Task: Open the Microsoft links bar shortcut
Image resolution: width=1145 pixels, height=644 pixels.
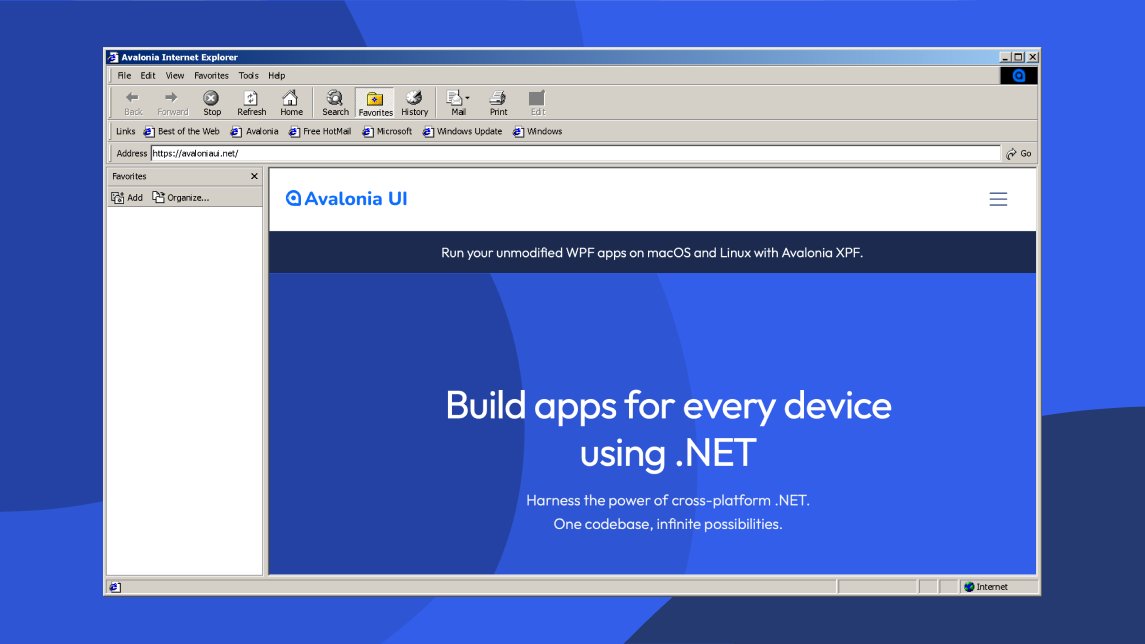Action: (x=387, y=131)
